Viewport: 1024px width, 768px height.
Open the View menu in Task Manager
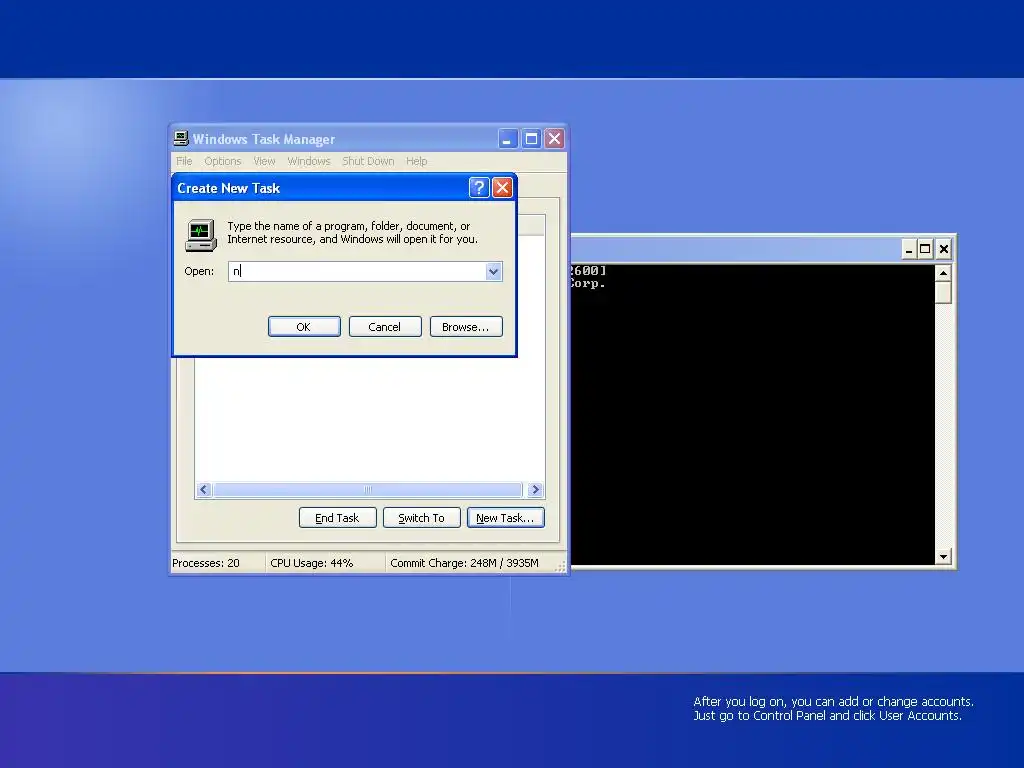pos(264,161)
